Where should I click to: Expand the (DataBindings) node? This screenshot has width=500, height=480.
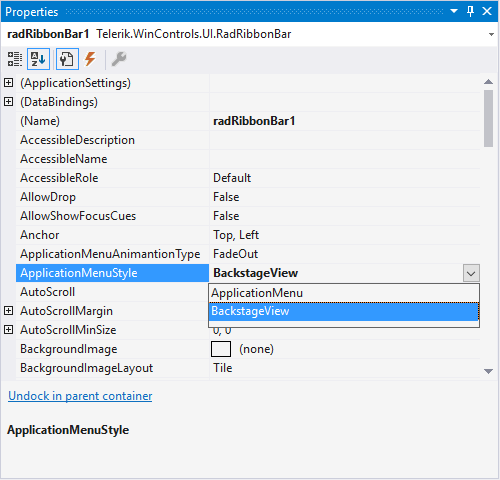pyautogui.click(x=9, y=102)
